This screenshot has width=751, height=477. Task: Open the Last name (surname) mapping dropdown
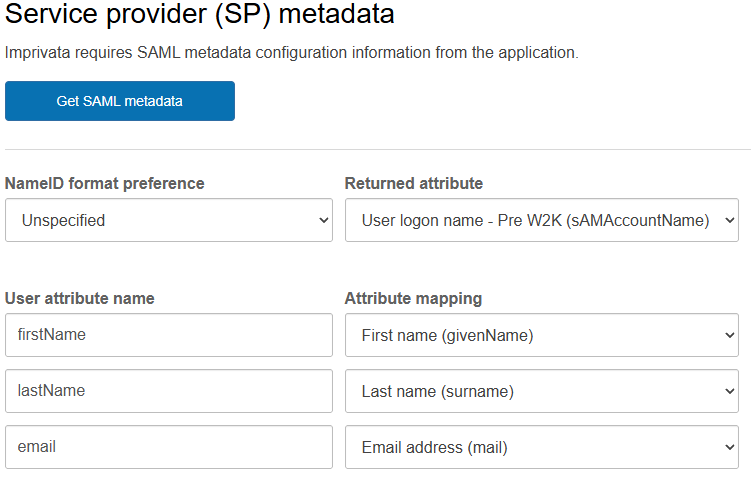(542, 391)
